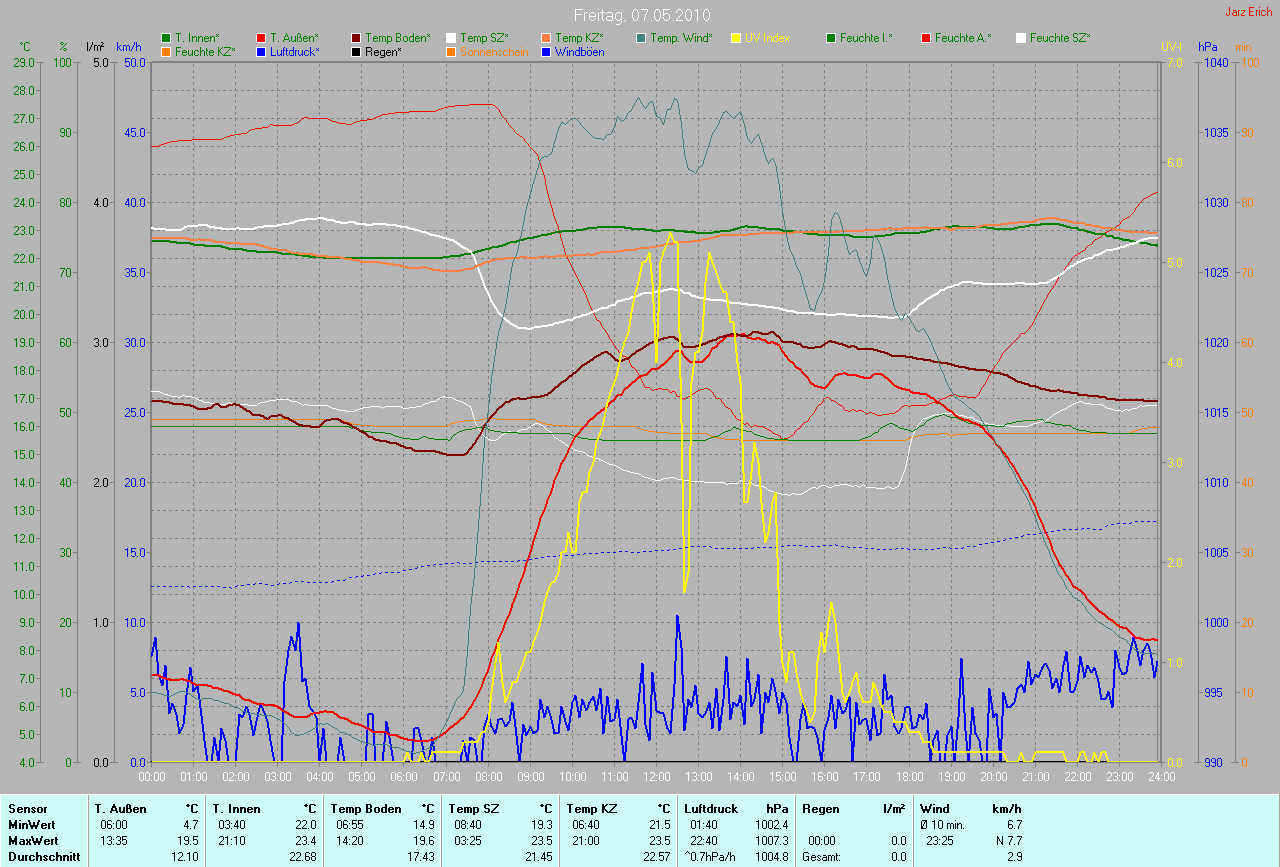This screenshot has height=867, width=1280.
Task: Click the Luftdruck maximum '1007.3'
Action: coord(771,841)
